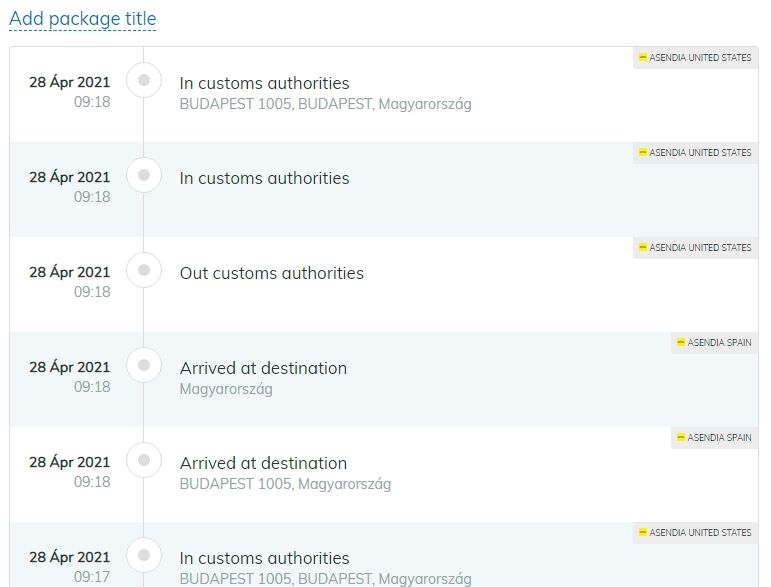Image resolution: width=771 pixels, height=587 pixels.
Task: Click the "In customs authorities" title in the topmost row
Action: 264,83
